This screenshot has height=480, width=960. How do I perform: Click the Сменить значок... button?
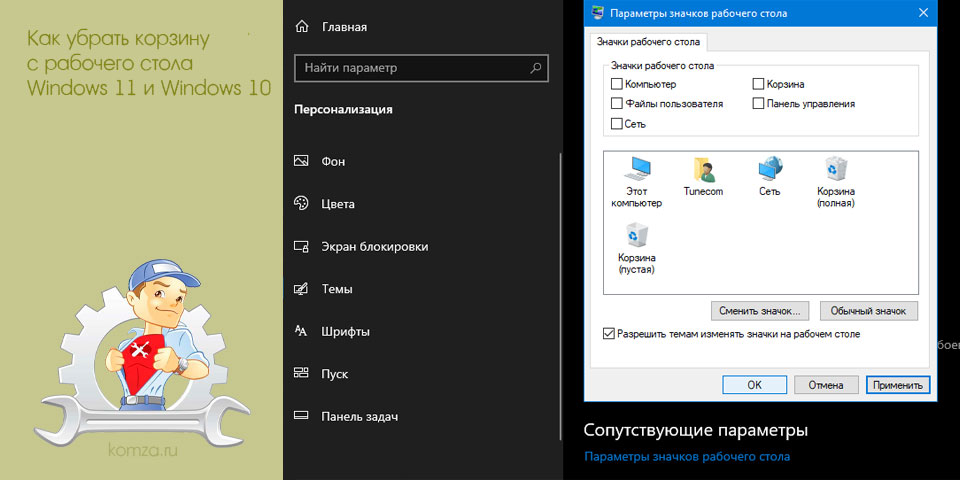point(760,310)
